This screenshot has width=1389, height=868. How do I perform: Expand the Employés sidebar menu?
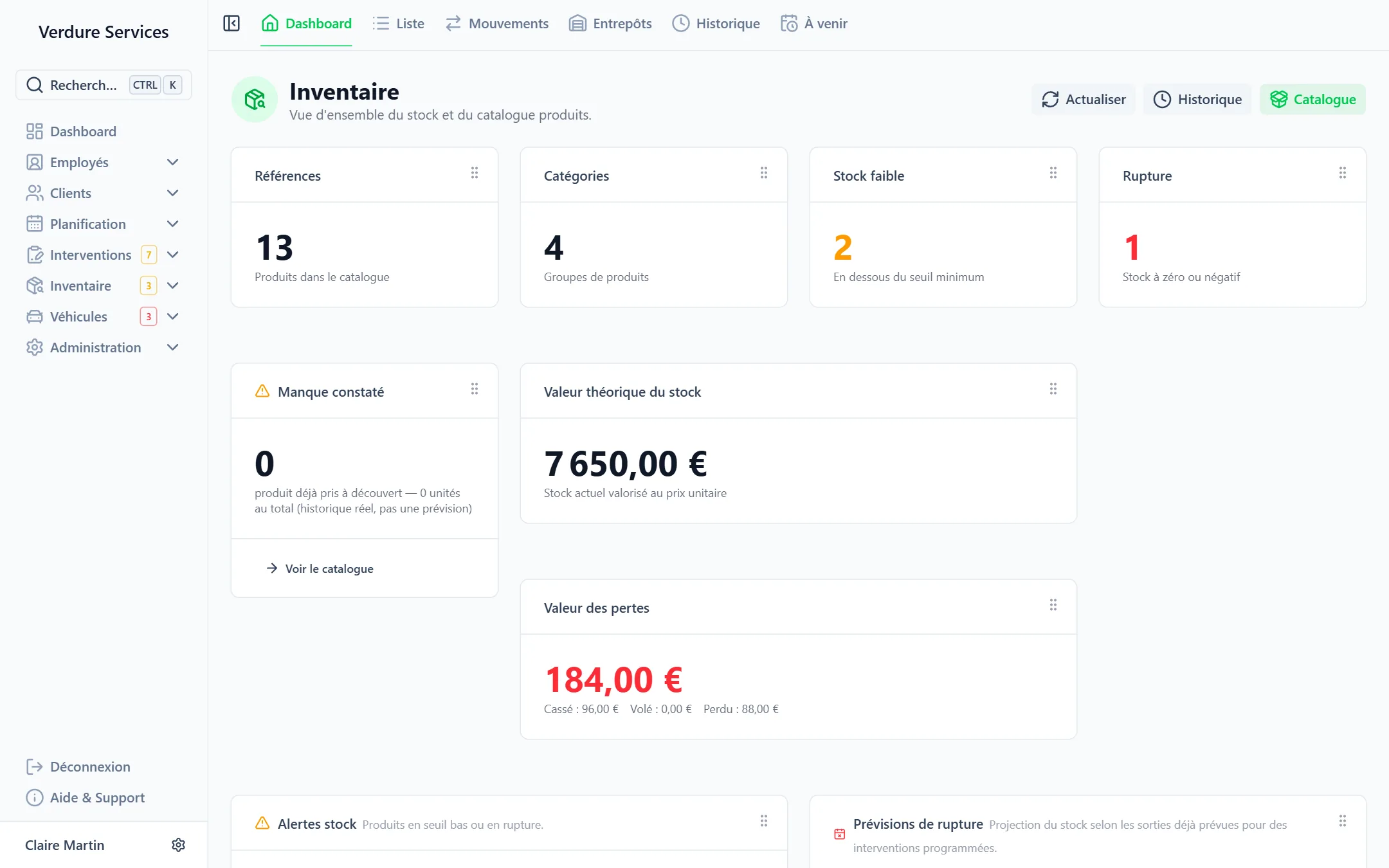click(x=172, y=162)
